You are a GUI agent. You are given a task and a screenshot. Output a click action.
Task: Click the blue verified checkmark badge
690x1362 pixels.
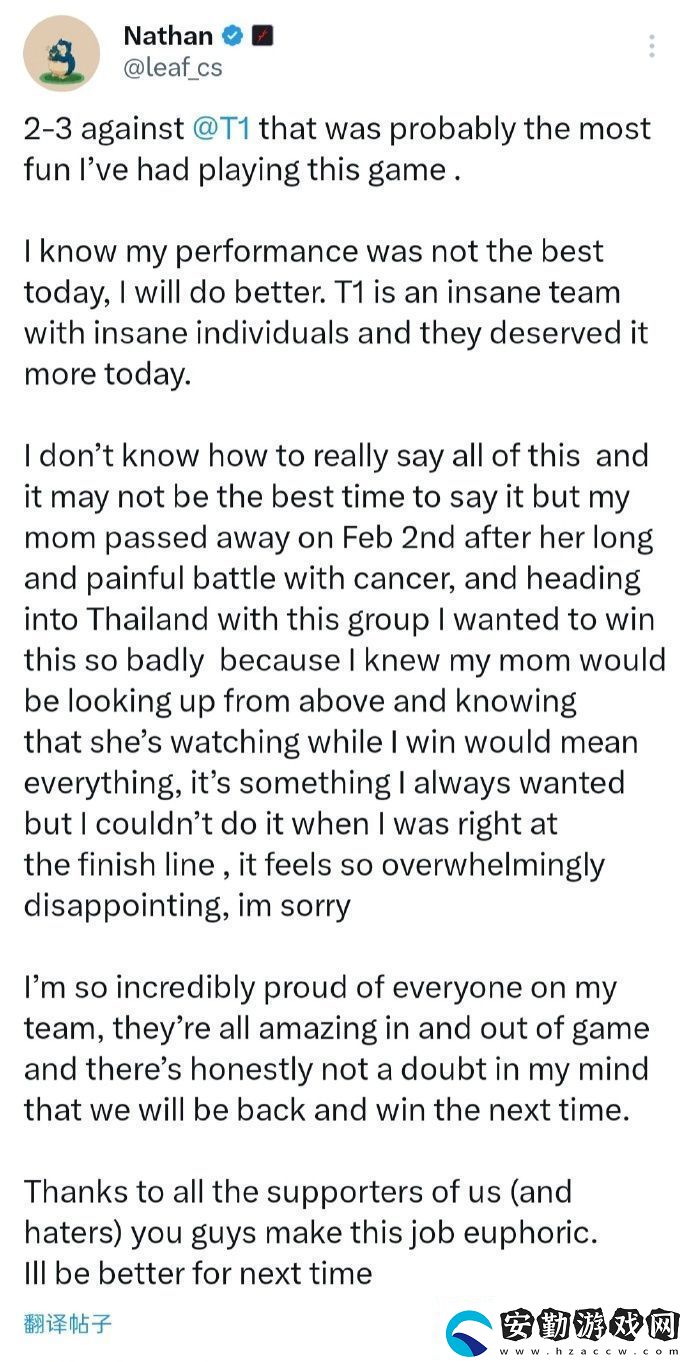pos(234,37)
